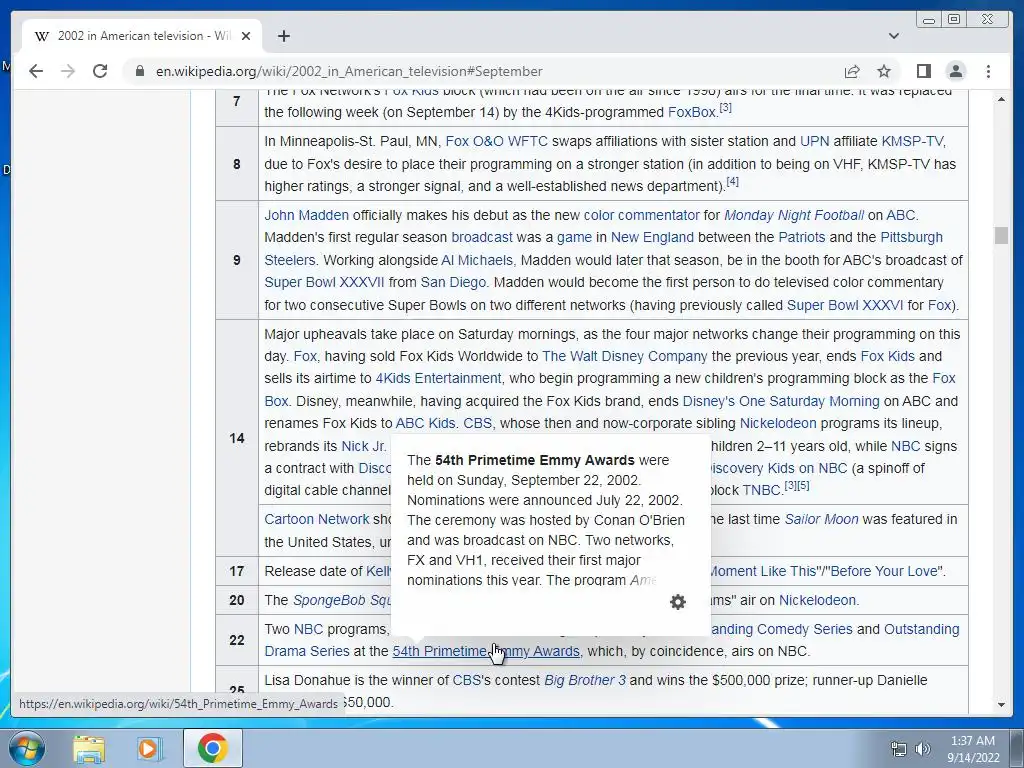Screen dimensions: 1024x768
Task: Open Chrome three-dot menu
Action: coord(988,71)
